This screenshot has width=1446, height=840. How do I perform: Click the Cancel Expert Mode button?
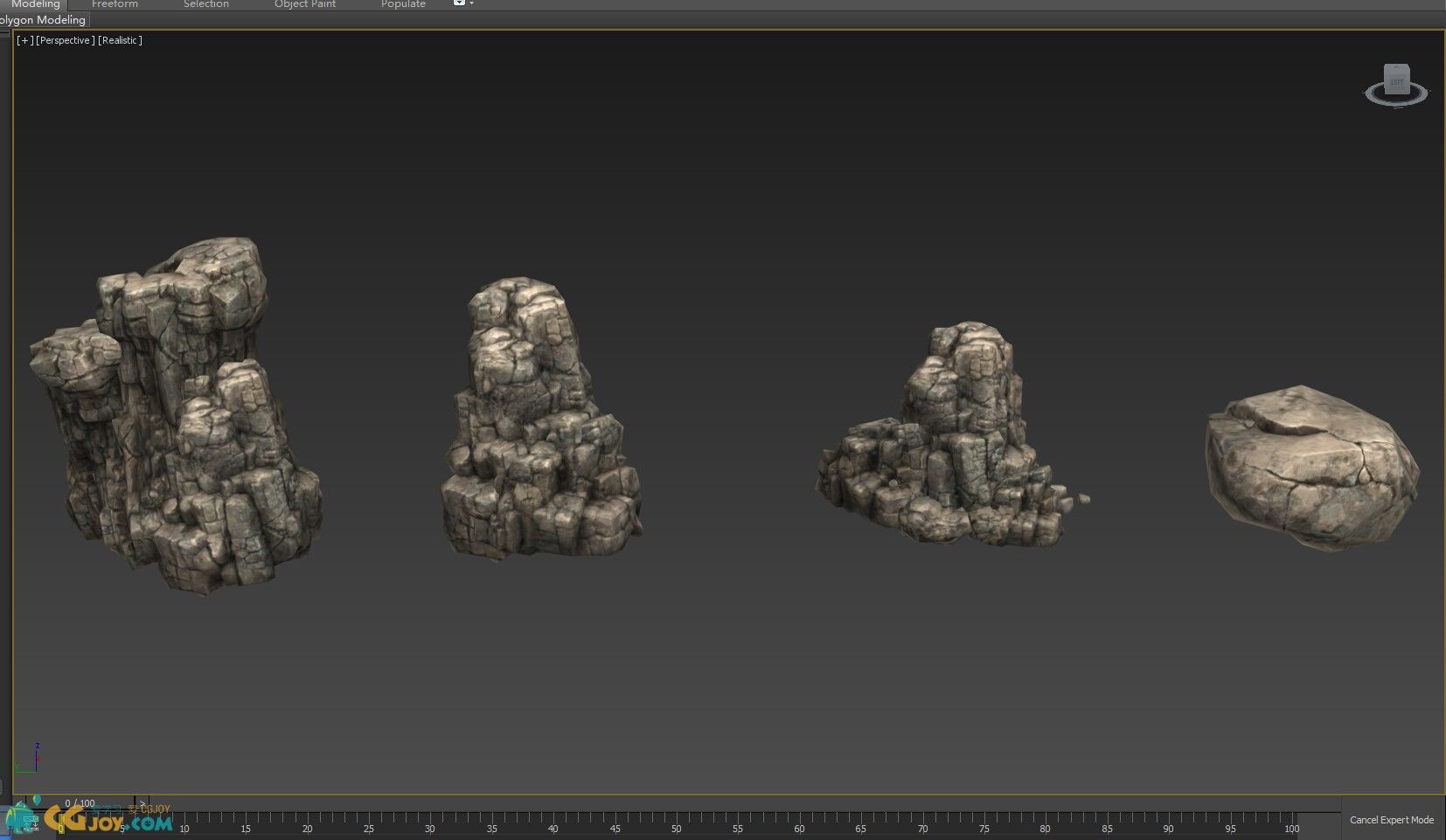[x=1391, y=820]
